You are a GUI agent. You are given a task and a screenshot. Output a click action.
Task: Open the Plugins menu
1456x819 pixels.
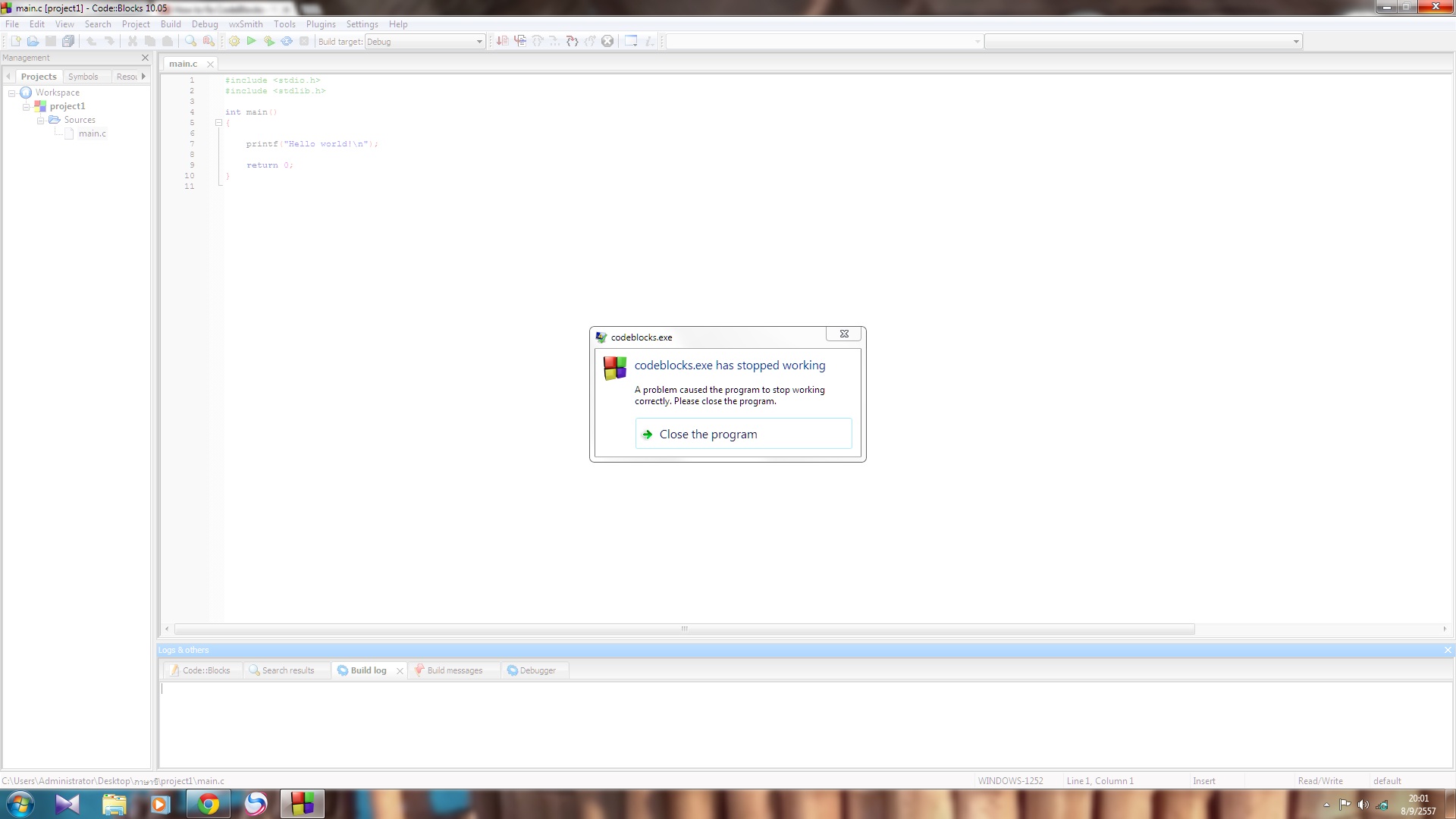click(321, 24)
